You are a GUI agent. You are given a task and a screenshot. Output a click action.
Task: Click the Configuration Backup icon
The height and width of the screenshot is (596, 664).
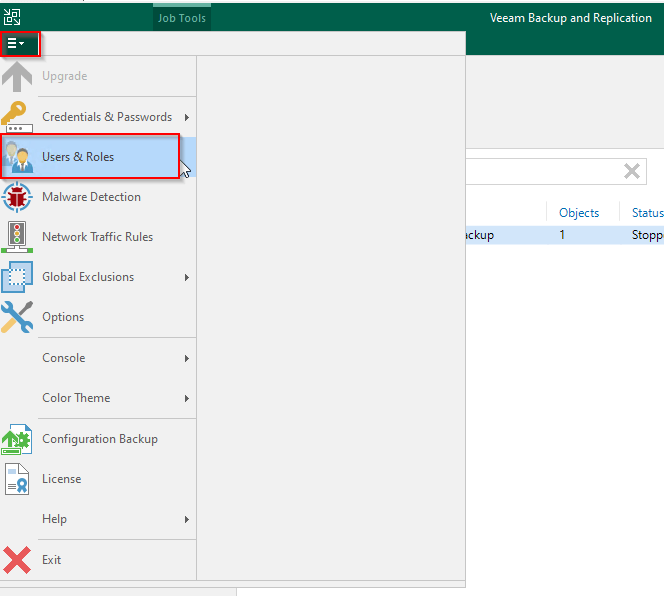pos(17,439)
